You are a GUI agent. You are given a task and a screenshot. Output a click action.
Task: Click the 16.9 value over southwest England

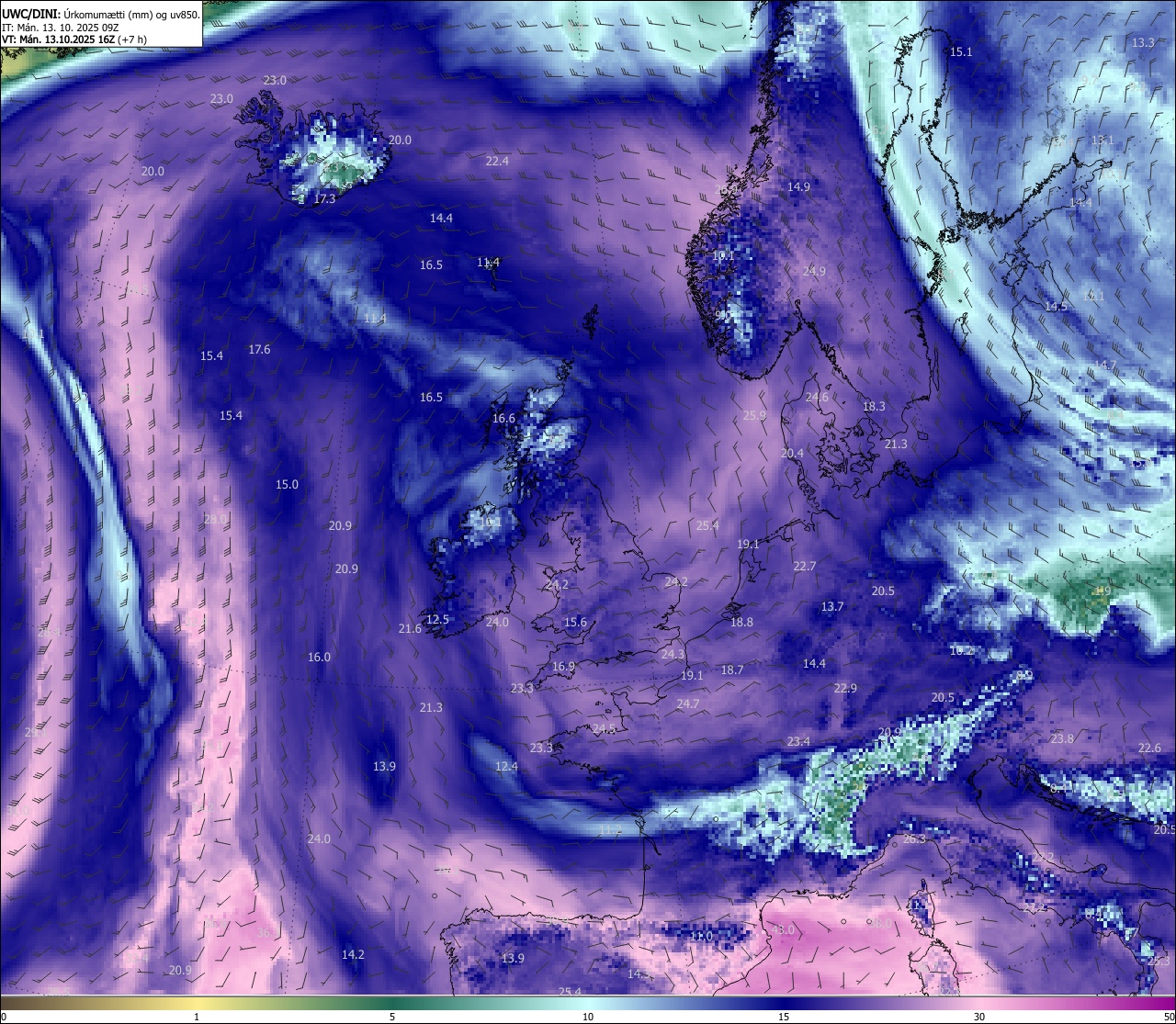pyautogui.click(x=563, y=667)
